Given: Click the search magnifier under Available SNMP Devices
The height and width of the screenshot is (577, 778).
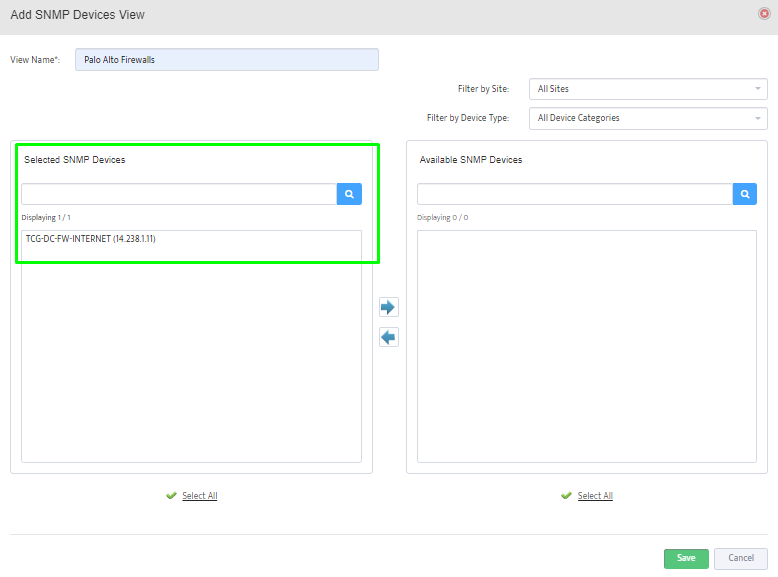Looking at the screenshot, I should click(745, 194).
